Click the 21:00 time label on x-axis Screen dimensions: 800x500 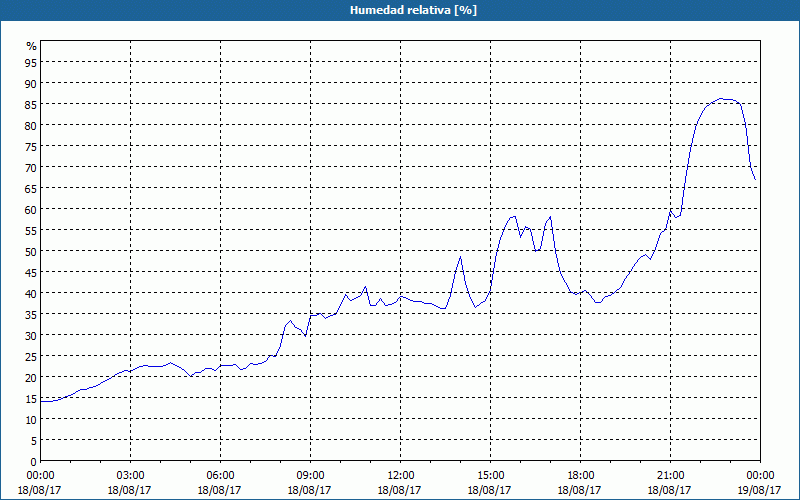(x=670, y=475)
